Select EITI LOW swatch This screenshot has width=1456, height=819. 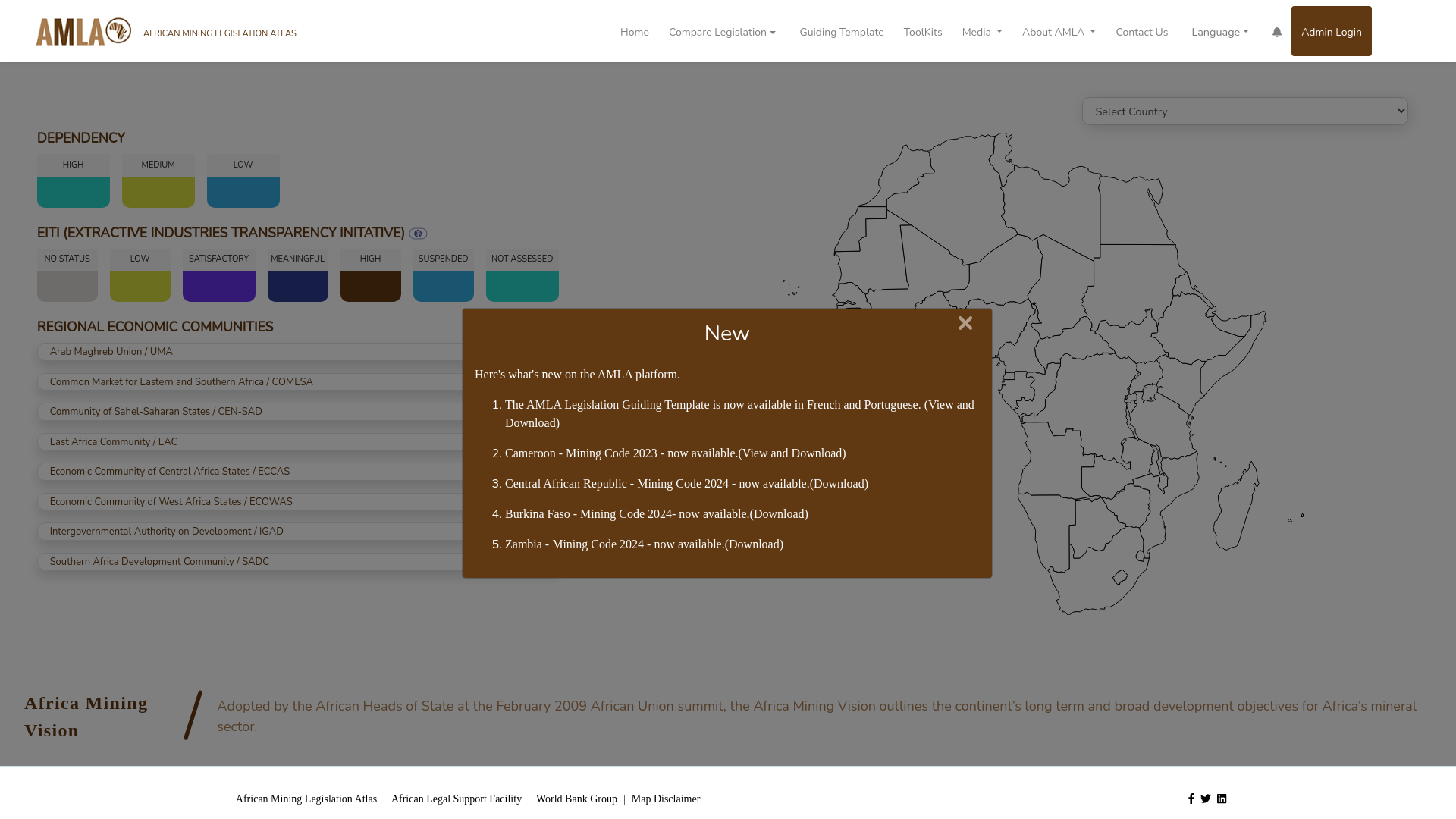point(140,286)
